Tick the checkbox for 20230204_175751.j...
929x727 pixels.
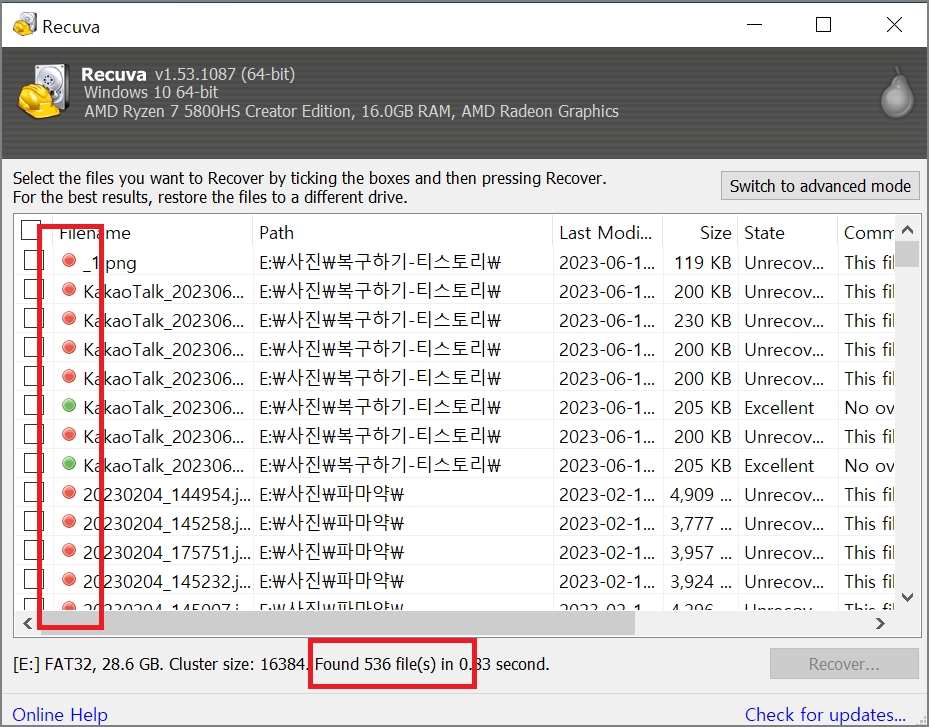pyautogui.click(x=34, y=550)
